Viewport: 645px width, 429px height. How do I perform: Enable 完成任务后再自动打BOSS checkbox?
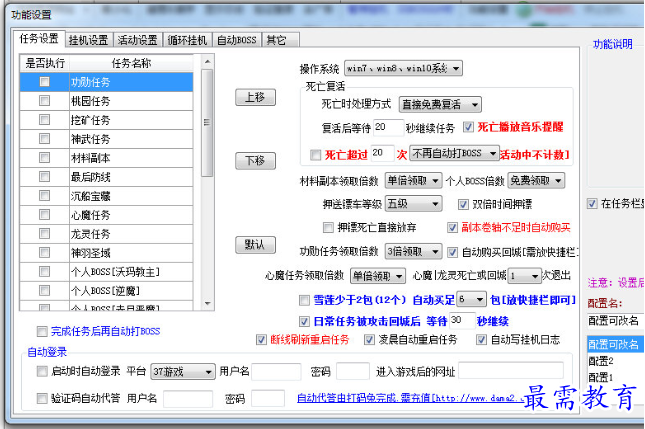point(42,331)
